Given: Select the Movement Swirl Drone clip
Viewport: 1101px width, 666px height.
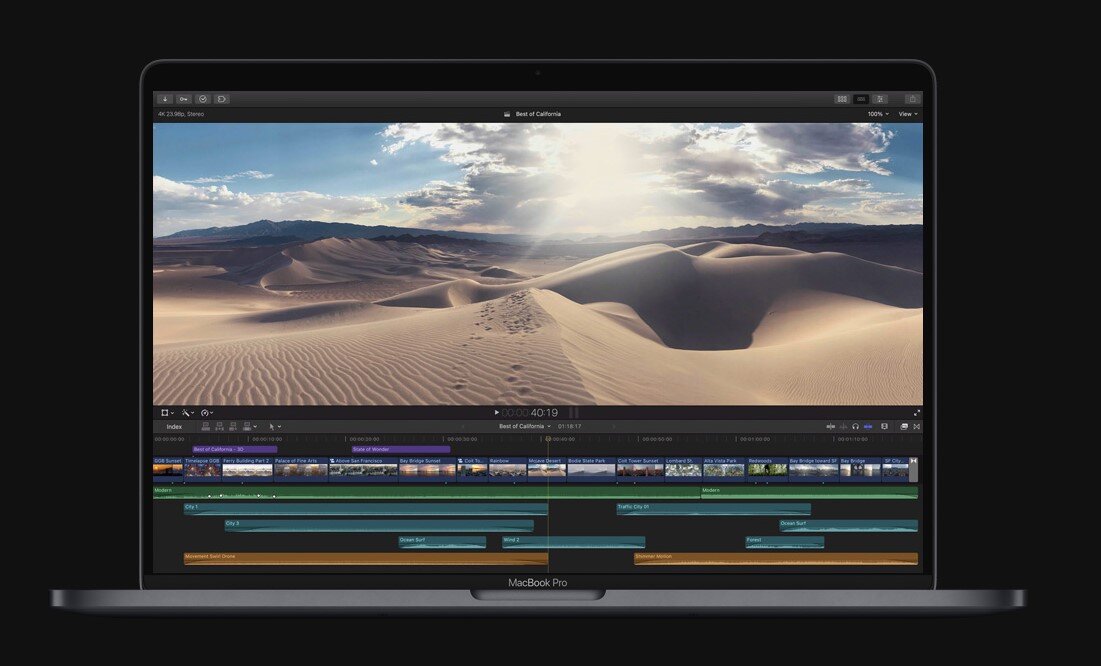Looking at the screenshot, I should click(x=366, y=559).
